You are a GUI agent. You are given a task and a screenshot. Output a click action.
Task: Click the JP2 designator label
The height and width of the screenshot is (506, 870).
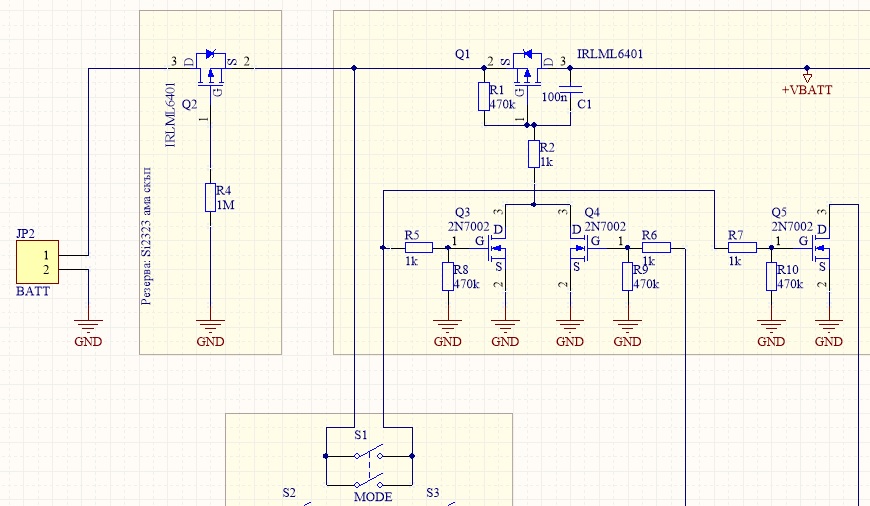(x=26, y=234)
